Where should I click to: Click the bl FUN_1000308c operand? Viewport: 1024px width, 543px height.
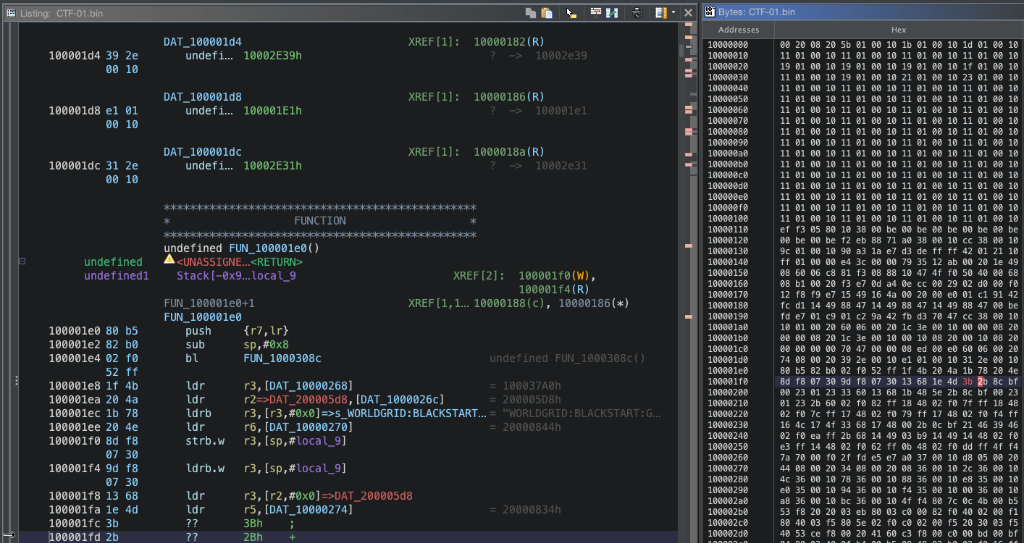282,358
